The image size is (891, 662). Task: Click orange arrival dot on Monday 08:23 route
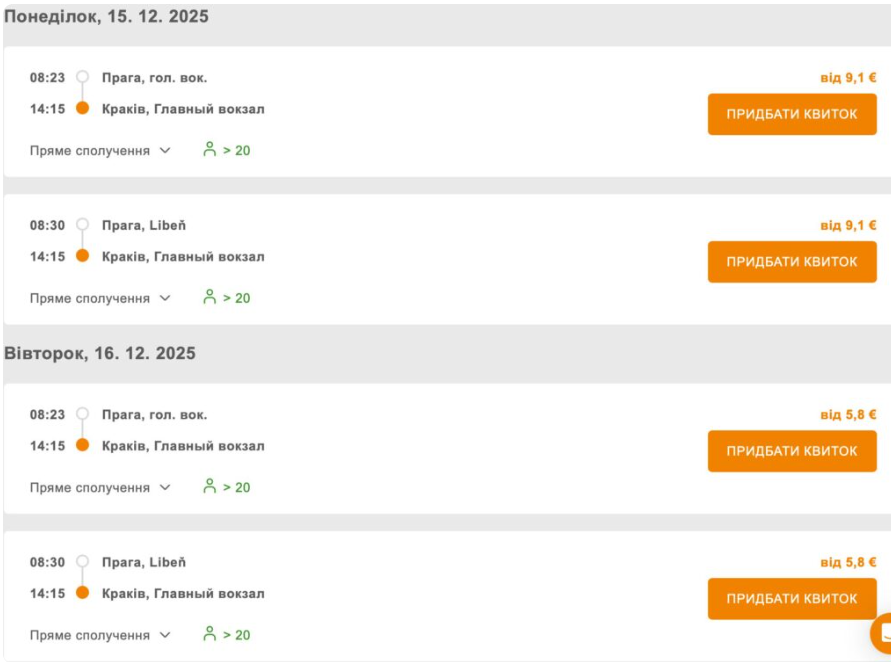coord(83,108)
